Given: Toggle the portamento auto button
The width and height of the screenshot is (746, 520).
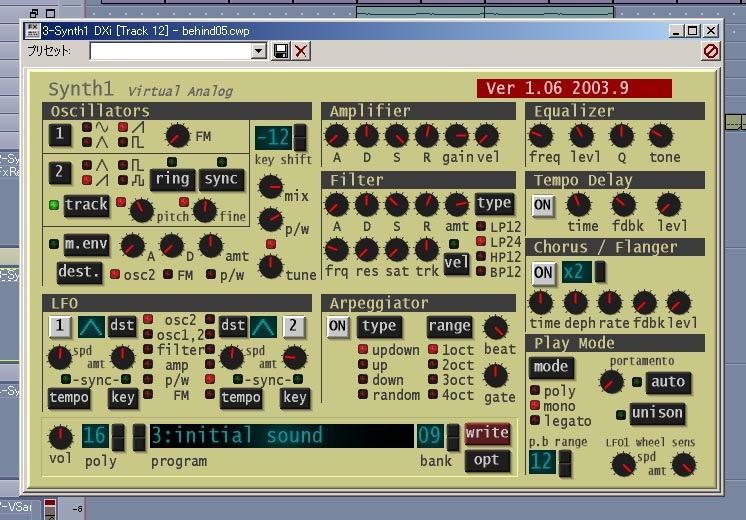Looking at the screenshot, I should (668, 383).
